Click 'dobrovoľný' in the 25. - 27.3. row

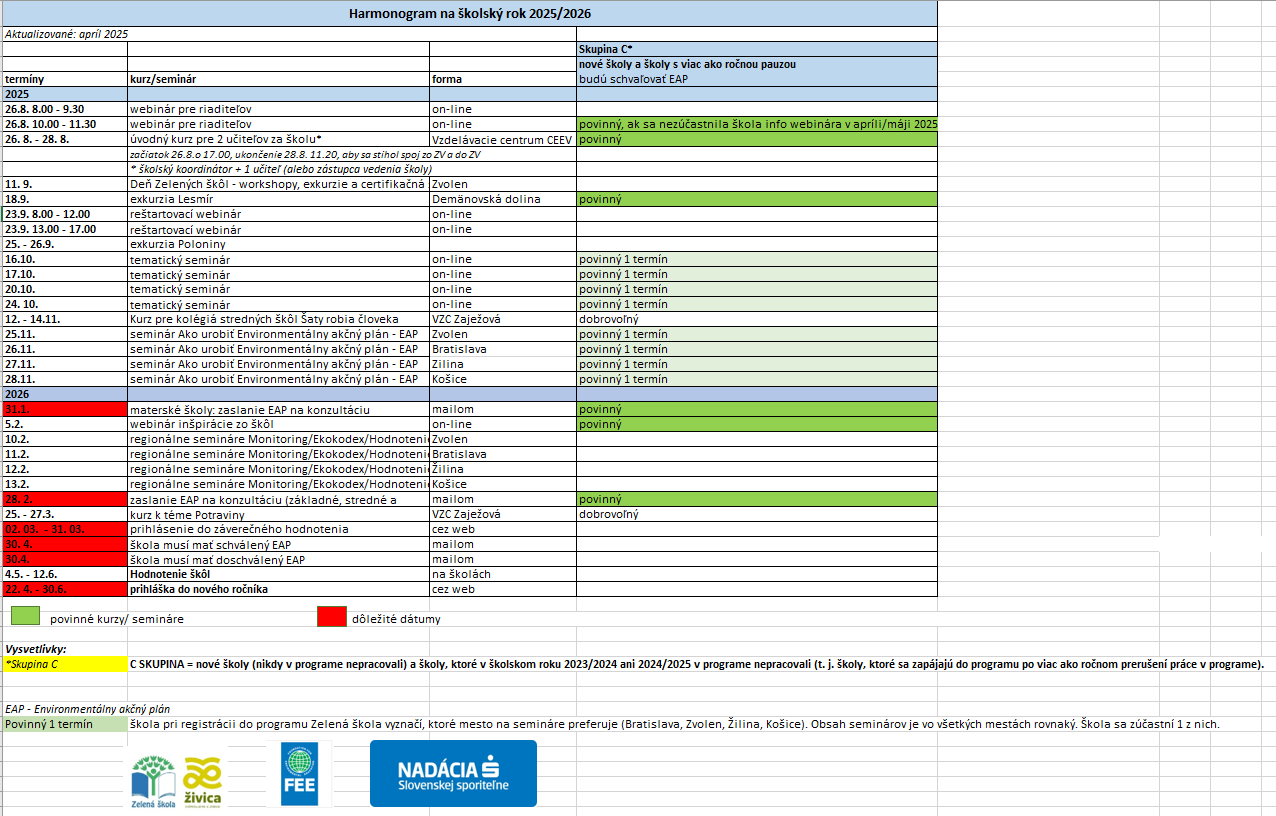(x=757, y=514)
